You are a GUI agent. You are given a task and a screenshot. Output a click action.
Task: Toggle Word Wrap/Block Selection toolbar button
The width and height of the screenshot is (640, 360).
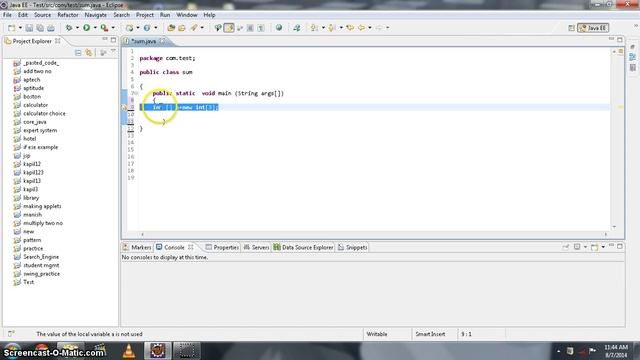click(250, 28)
